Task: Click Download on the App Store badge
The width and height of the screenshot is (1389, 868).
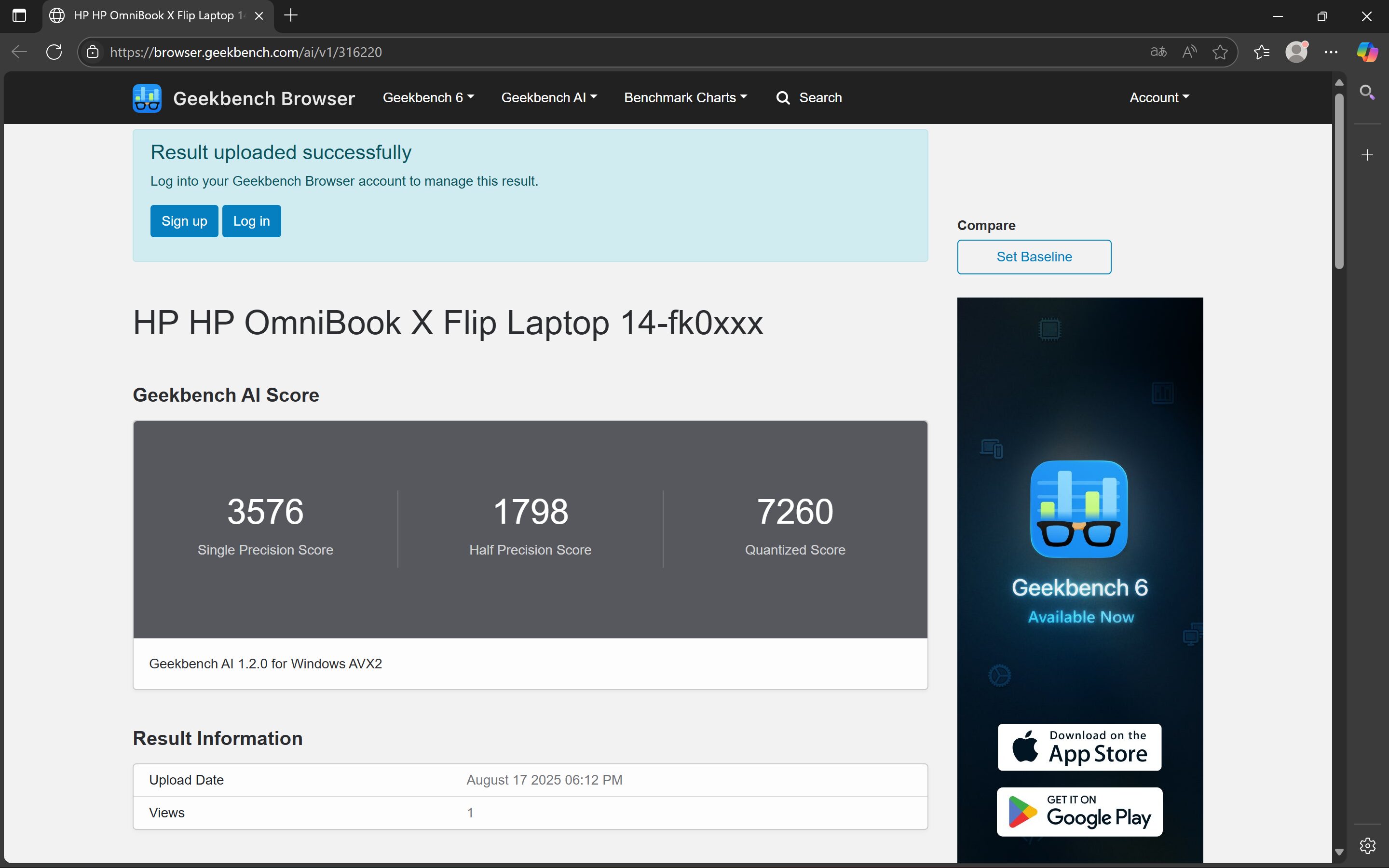Action: click(1079, 747)
